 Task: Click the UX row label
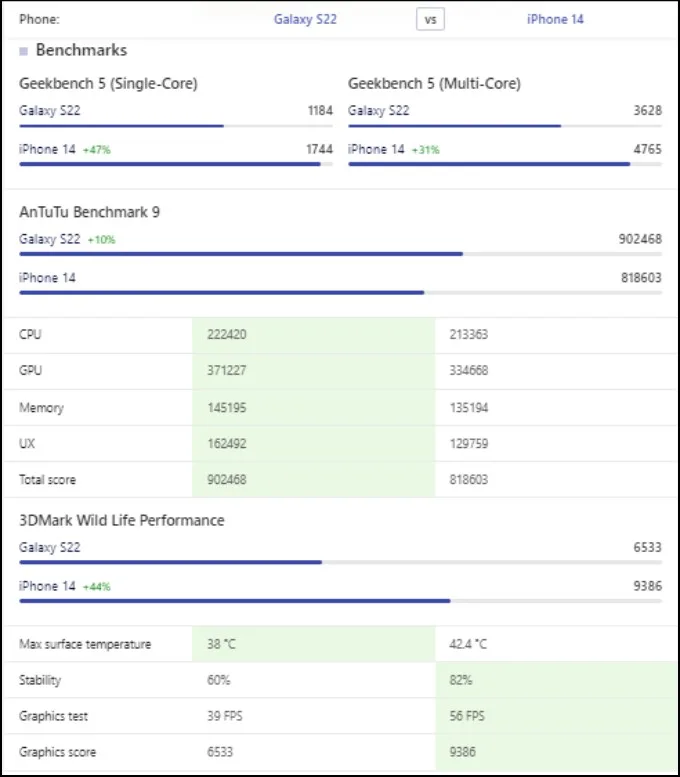point(27,444)
